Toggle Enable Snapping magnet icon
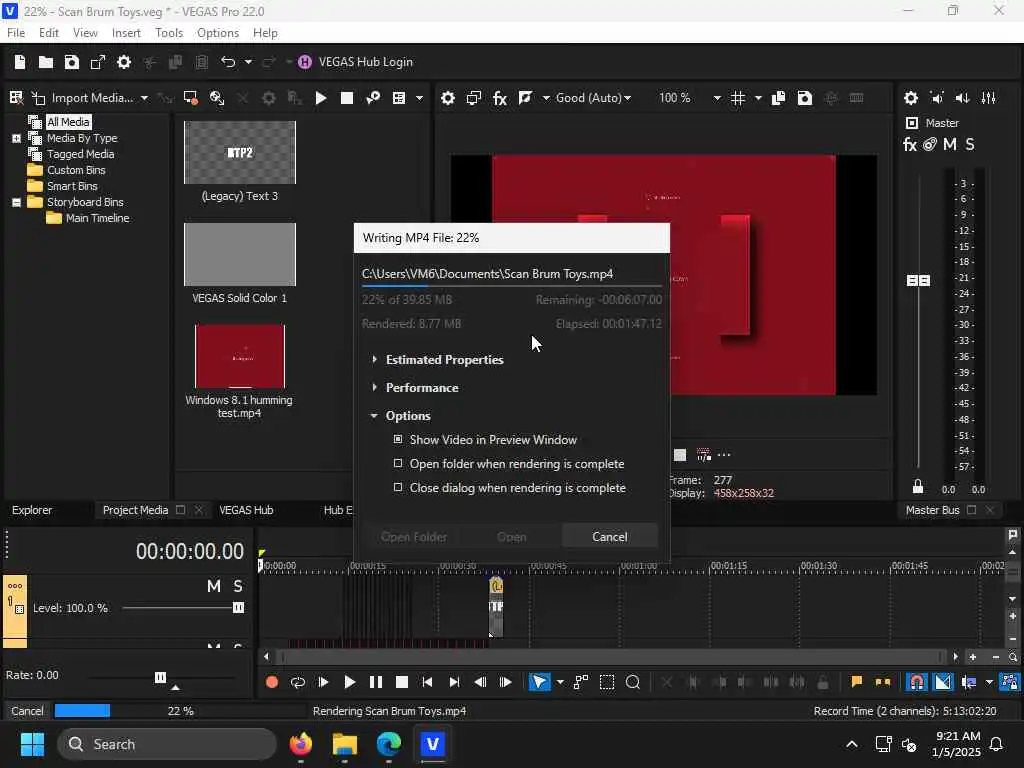The width and height of the screenshot is (1024, 768). (x=917, y=682)
